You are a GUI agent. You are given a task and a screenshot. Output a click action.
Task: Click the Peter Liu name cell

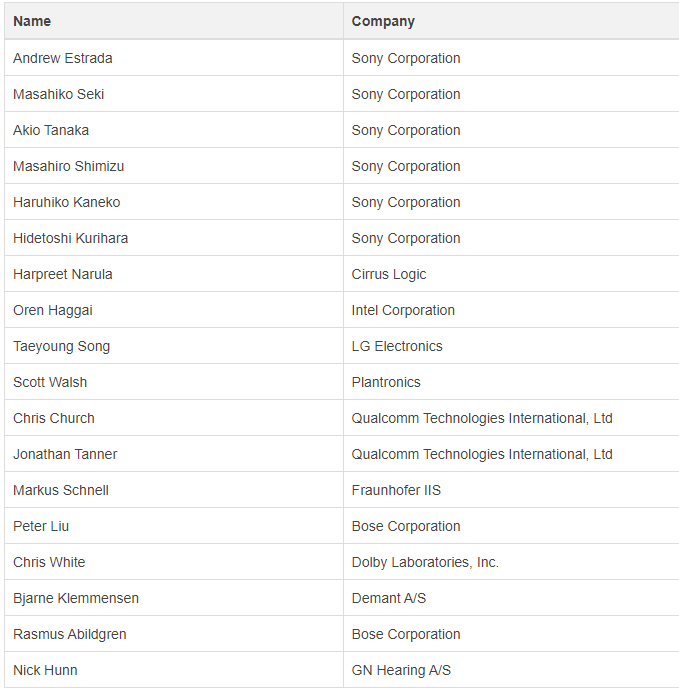[x=41, y=526]
